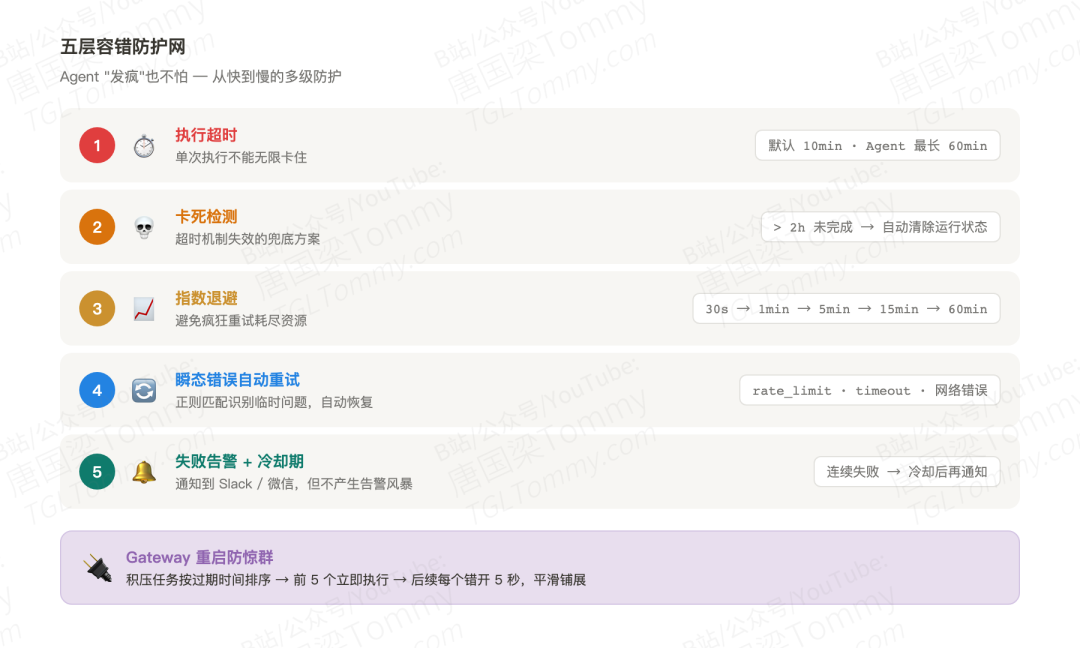Click the blue number 4 badge
The height and width of the screenshot is (648, 1080).
(x=97, y=390)
